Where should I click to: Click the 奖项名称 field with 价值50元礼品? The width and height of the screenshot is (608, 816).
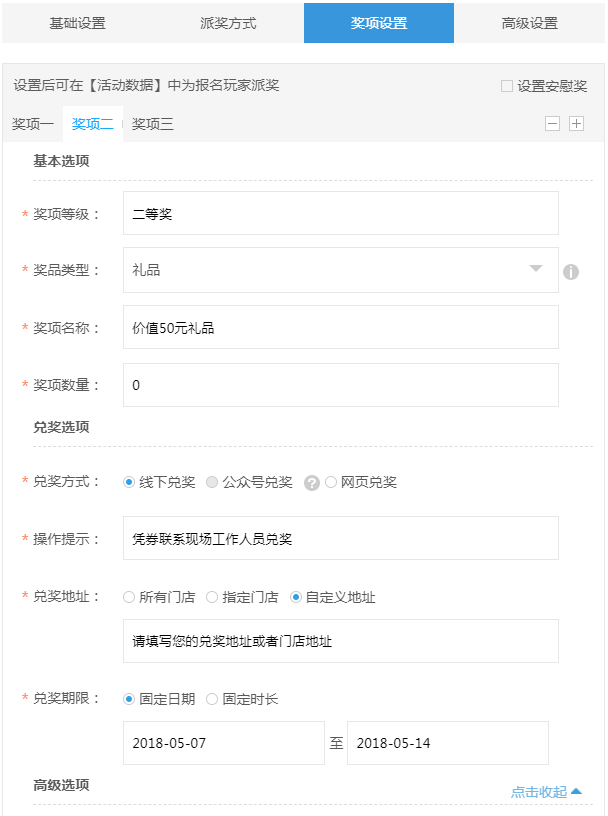pos(341,327)
